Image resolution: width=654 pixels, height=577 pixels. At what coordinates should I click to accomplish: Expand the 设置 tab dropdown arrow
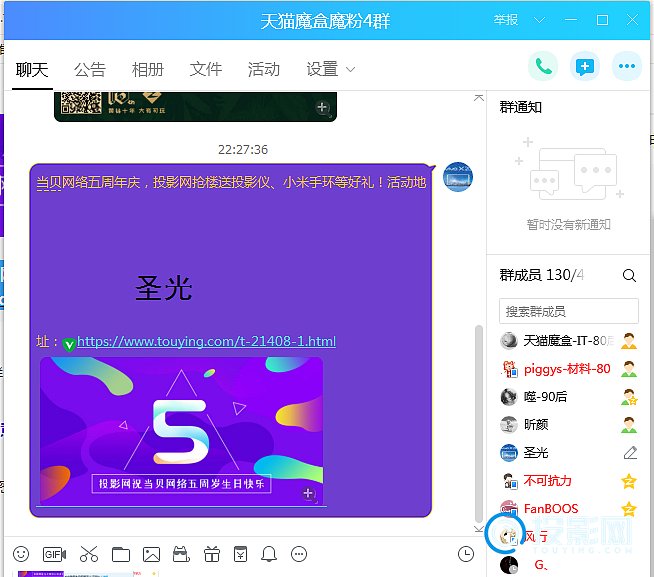point(351,69)
